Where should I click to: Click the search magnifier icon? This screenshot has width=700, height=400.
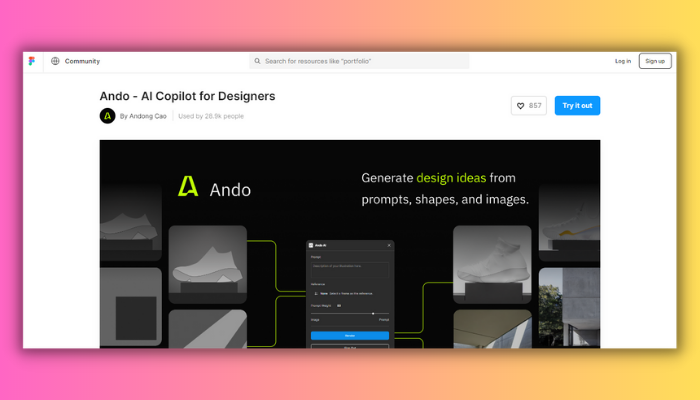(257, 61)
